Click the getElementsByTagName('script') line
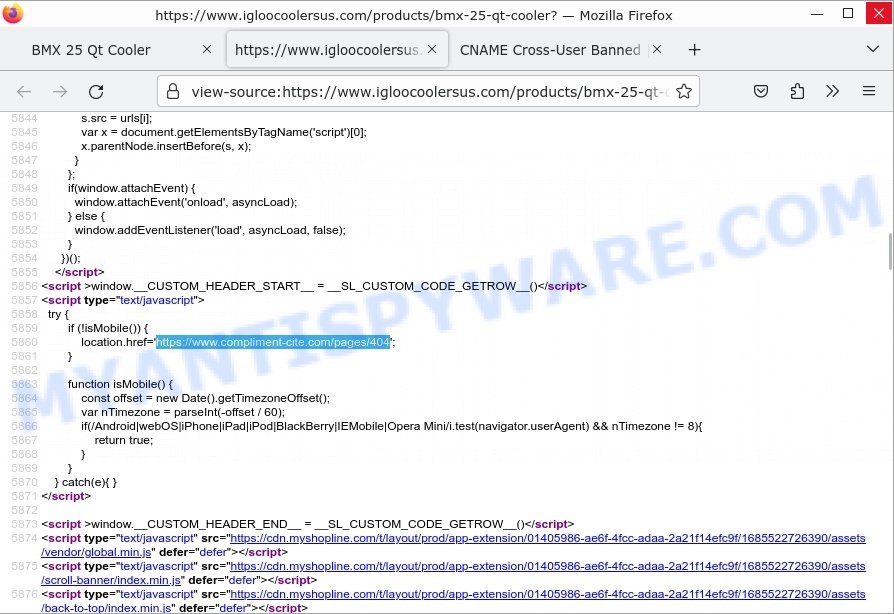 224,132
